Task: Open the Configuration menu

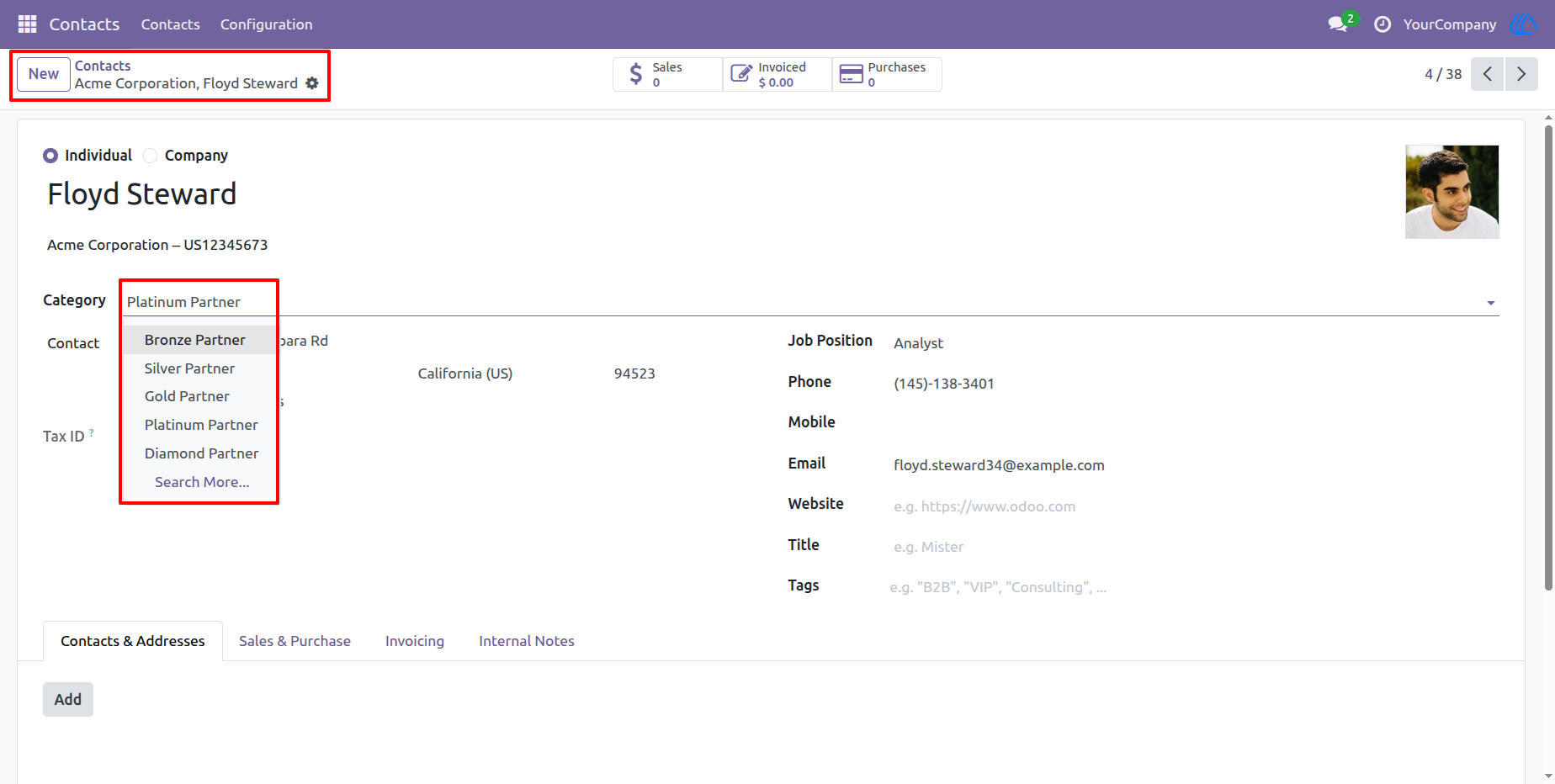Action: pos(267,24)
